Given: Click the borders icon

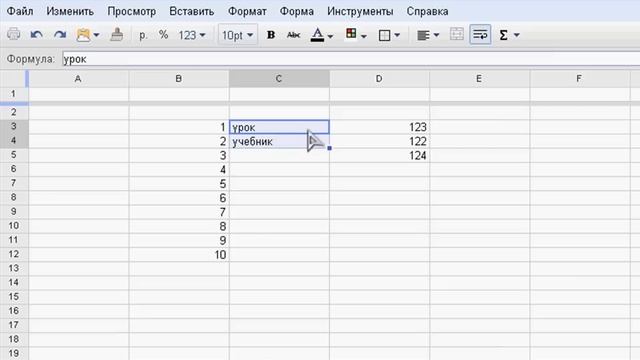Looking at the screenshot, I should tap(384, 35).
